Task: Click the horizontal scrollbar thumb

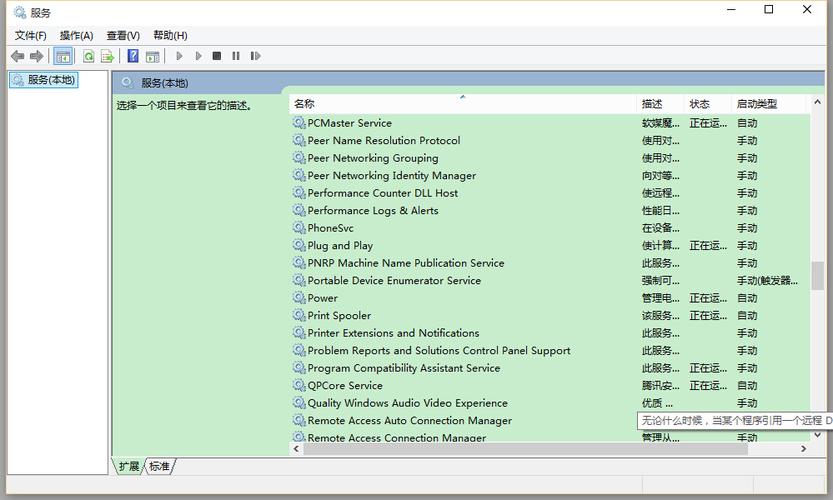Action: coord(526,449)
